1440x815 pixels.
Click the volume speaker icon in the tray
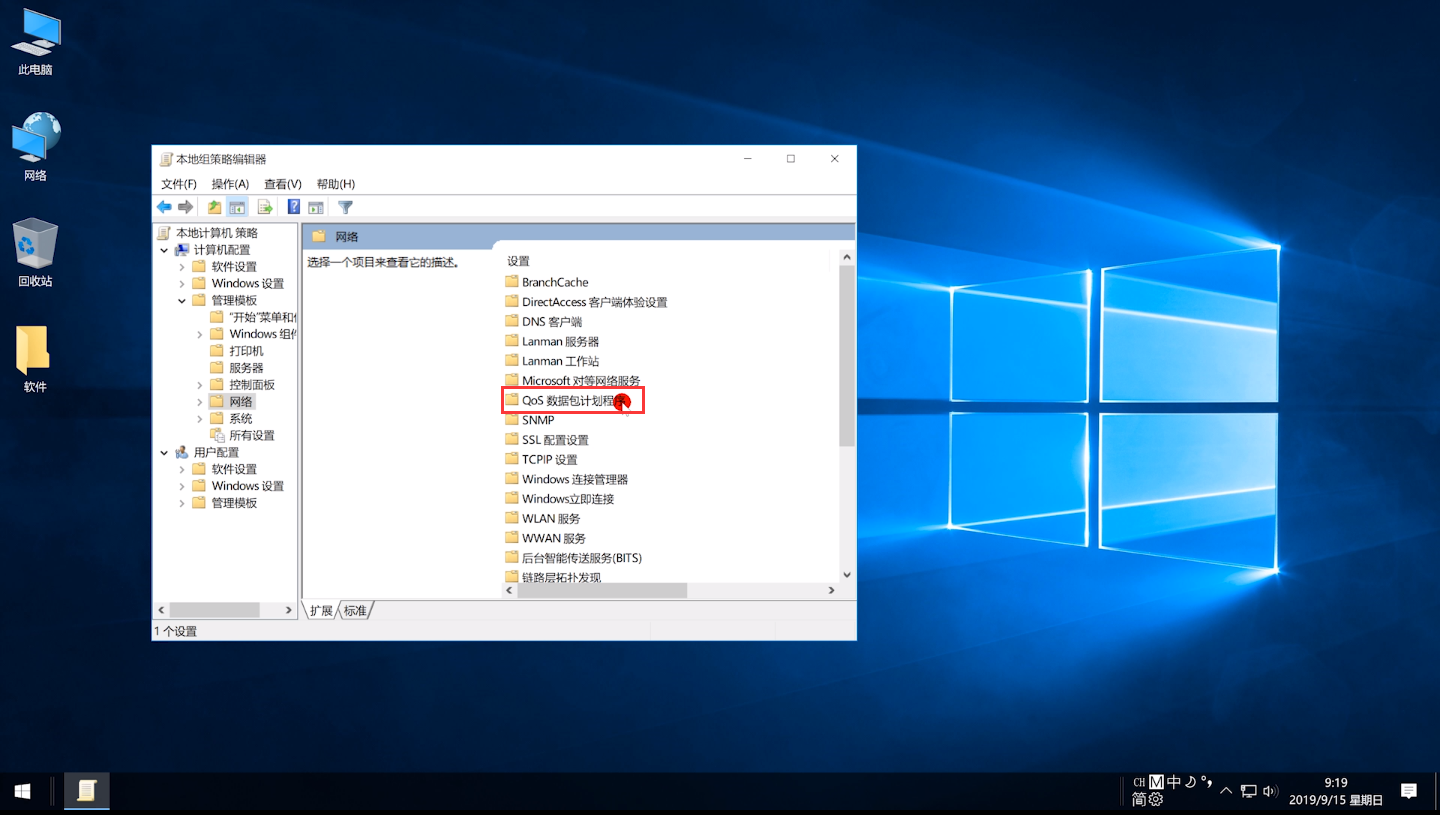coord(1270,791)
